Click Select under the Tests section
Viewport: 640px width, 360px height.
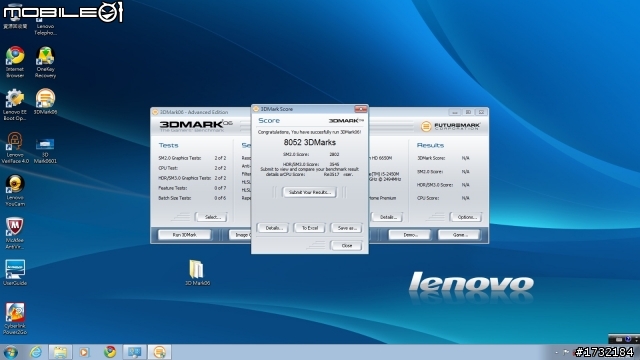[x=211, y=217]
